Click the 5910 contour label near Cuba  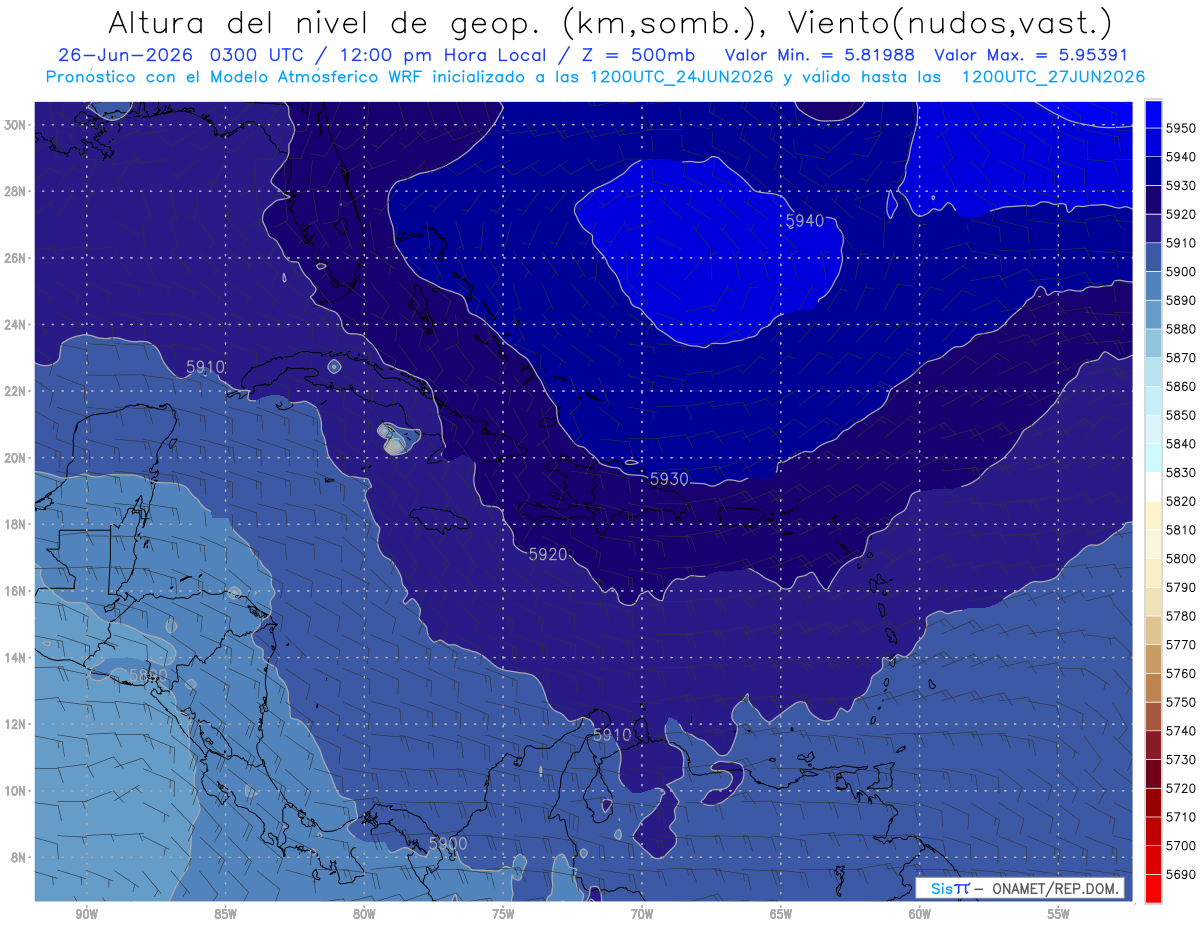(205, 367)
